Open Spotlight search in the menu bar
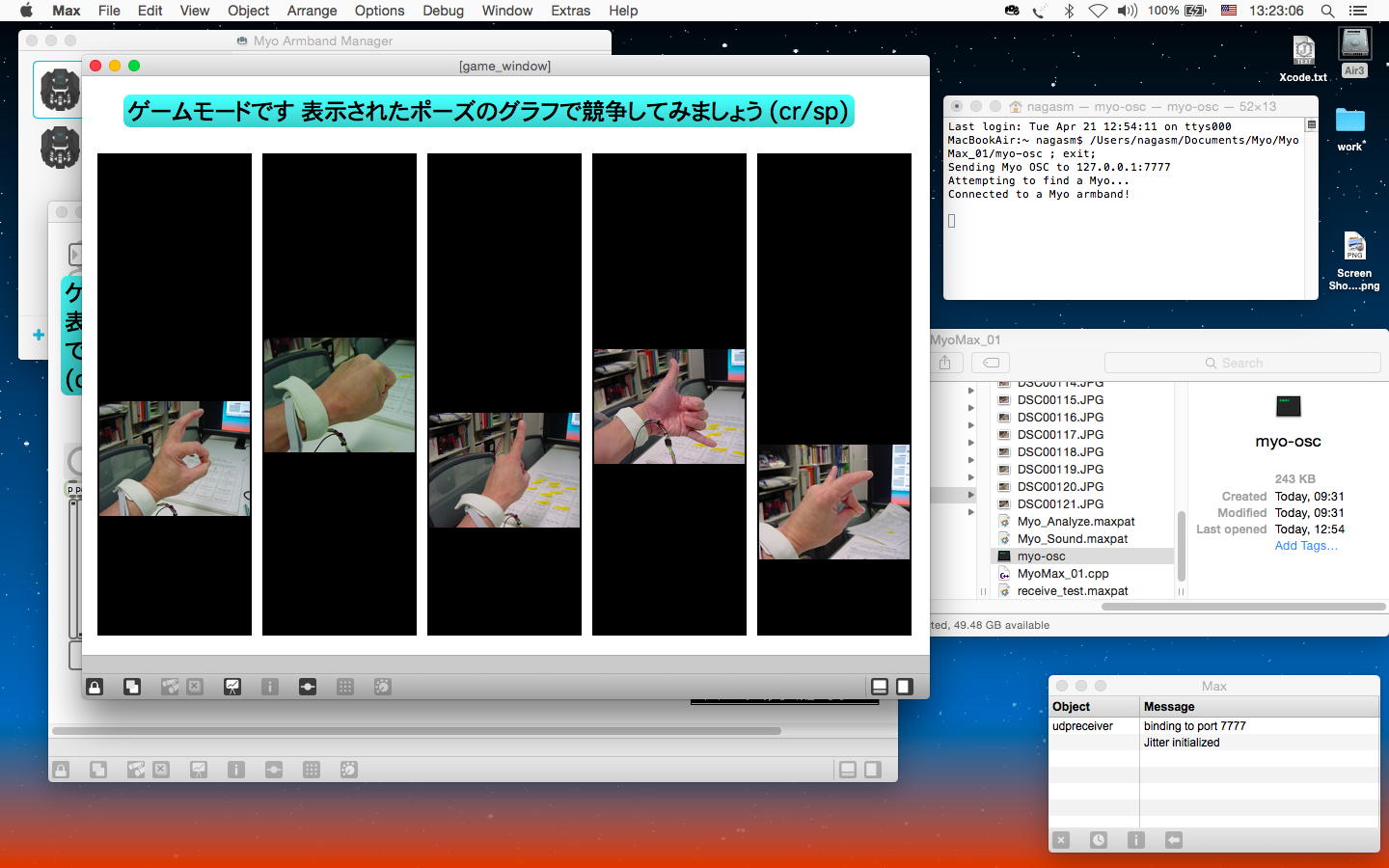 (1327, 11)
